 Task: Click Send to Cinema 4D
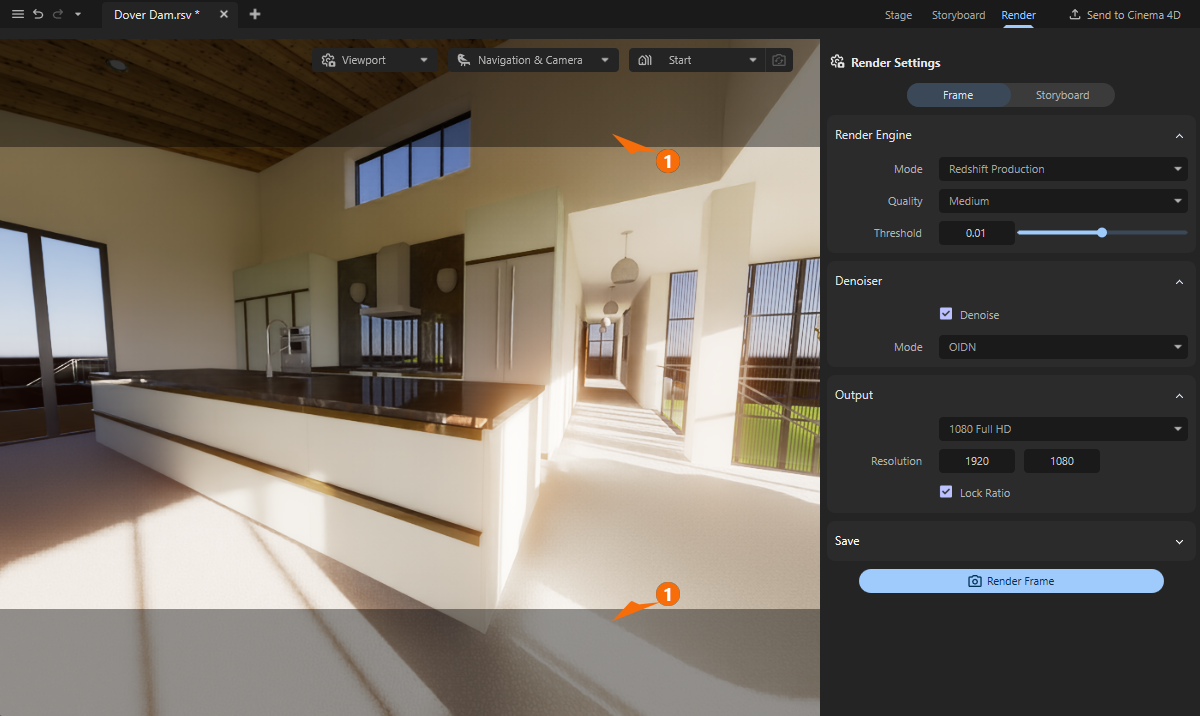coord(1126,14)
